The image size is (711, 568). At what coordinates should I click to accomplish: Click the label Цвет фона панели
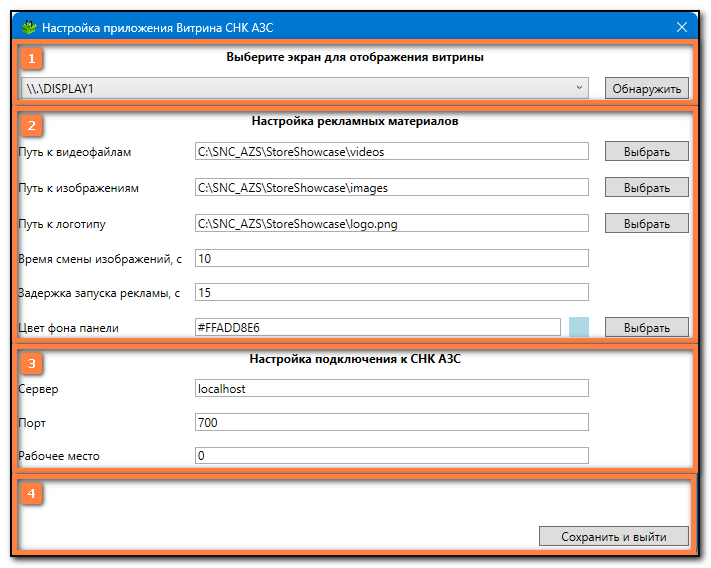tap(68, 328)
